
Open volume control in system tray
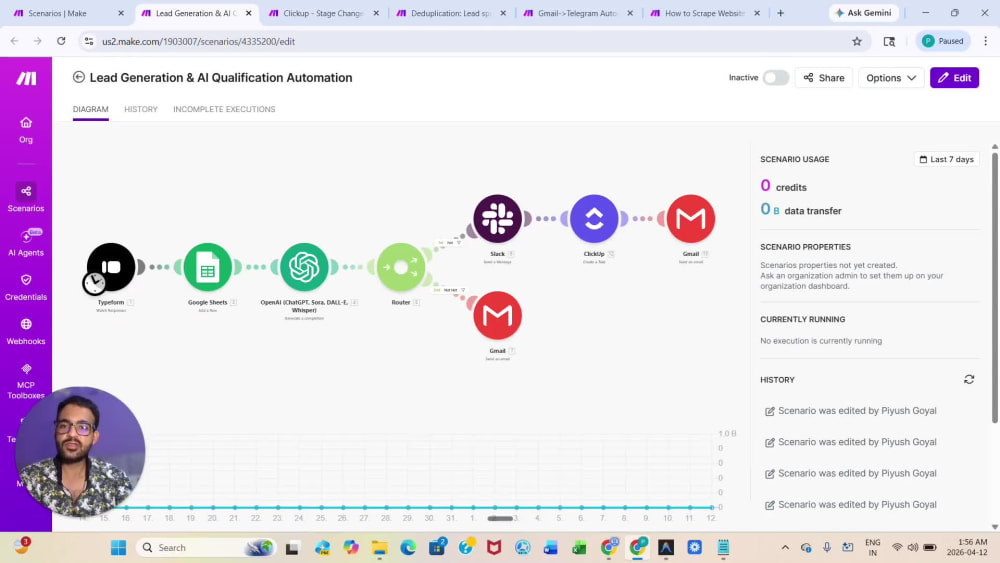pos(913,547)
